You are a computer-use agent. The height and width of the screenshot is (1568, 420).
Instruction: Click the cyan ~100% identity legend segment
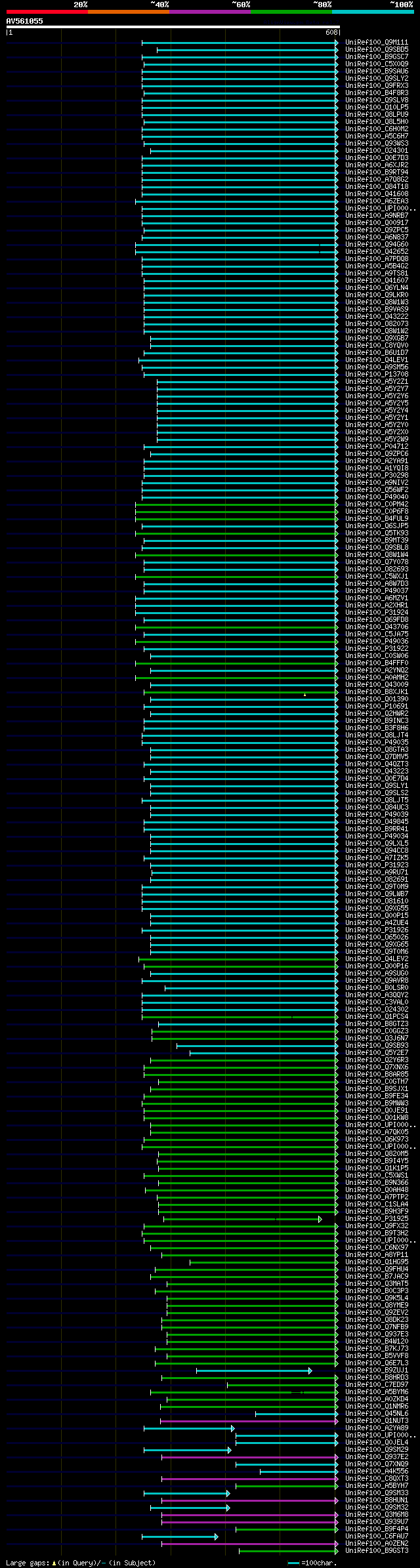coord(373,12)
